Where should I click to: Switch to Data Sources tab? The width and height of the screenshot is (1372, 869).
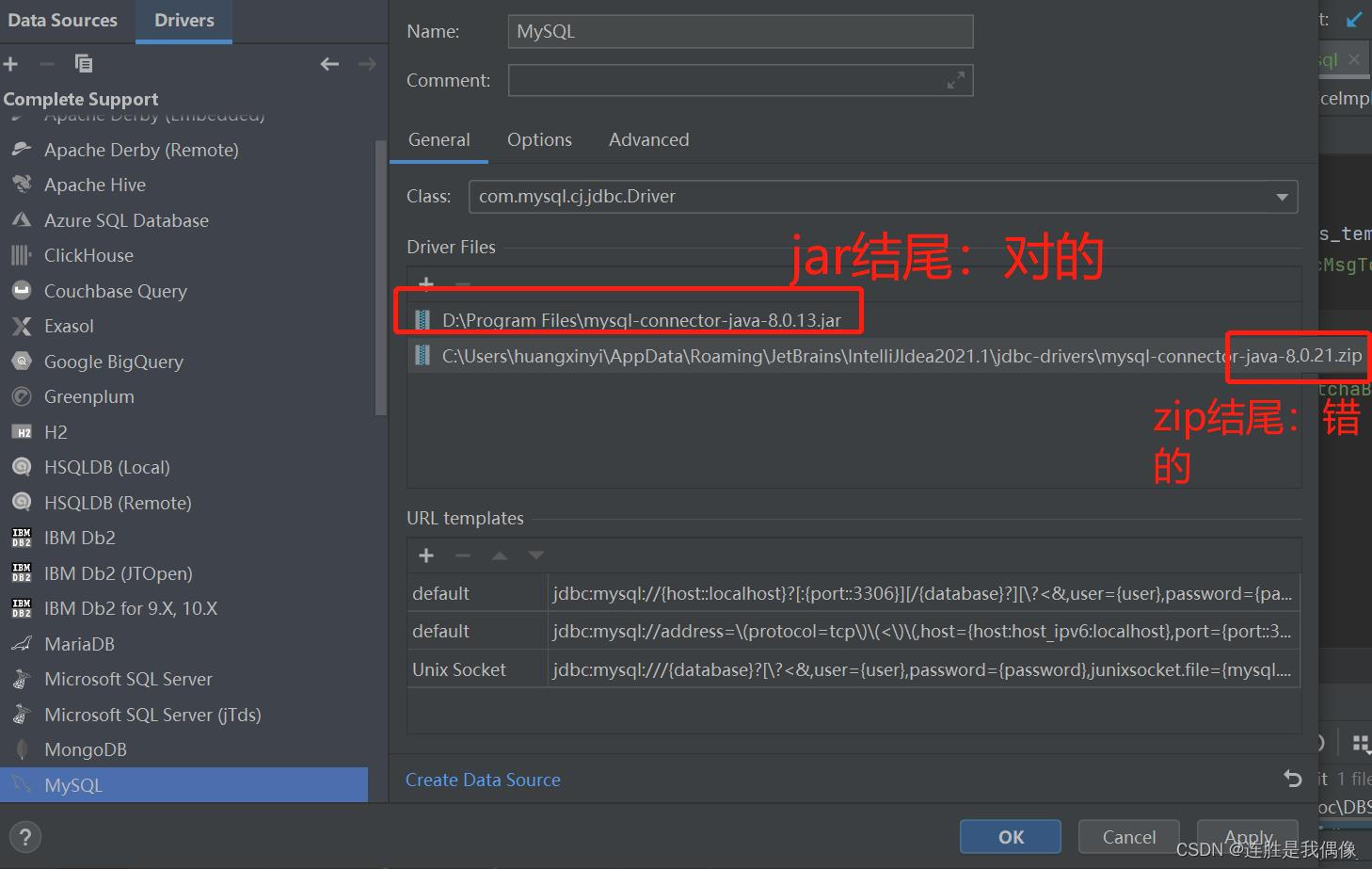(x=63, y=21)
